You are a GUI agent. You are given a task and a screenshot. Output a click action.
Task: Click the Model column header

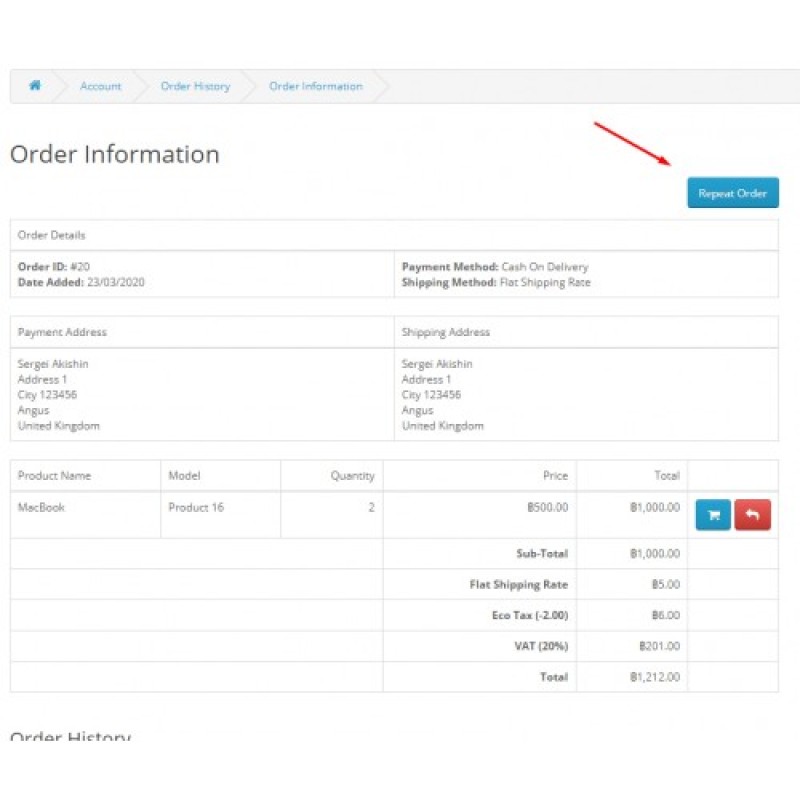coord(183,475)
